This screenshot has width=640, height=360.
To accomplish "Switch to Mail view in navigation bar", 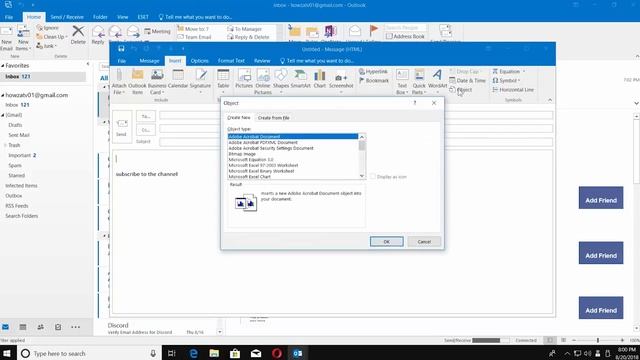I will pyautogui.click(x=6, y=327).
